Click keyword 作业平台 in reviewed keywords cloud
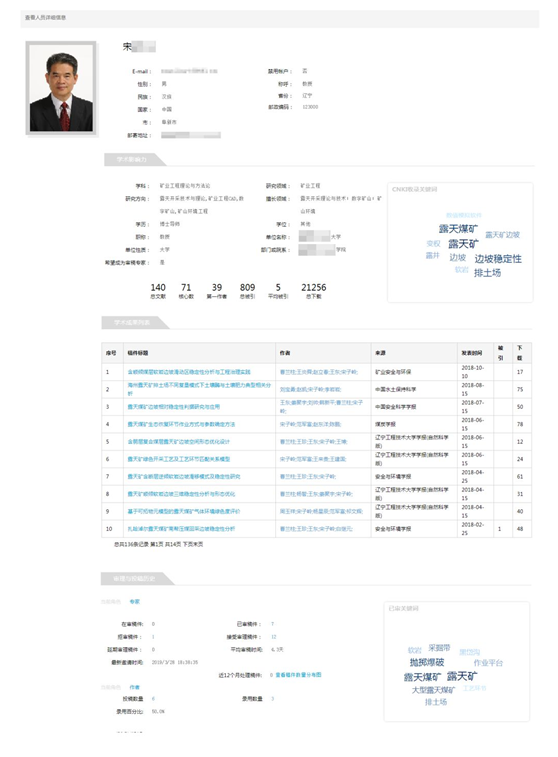Image resolution: width=558 pixels, height=757 pixels. (x=488, y=663)
